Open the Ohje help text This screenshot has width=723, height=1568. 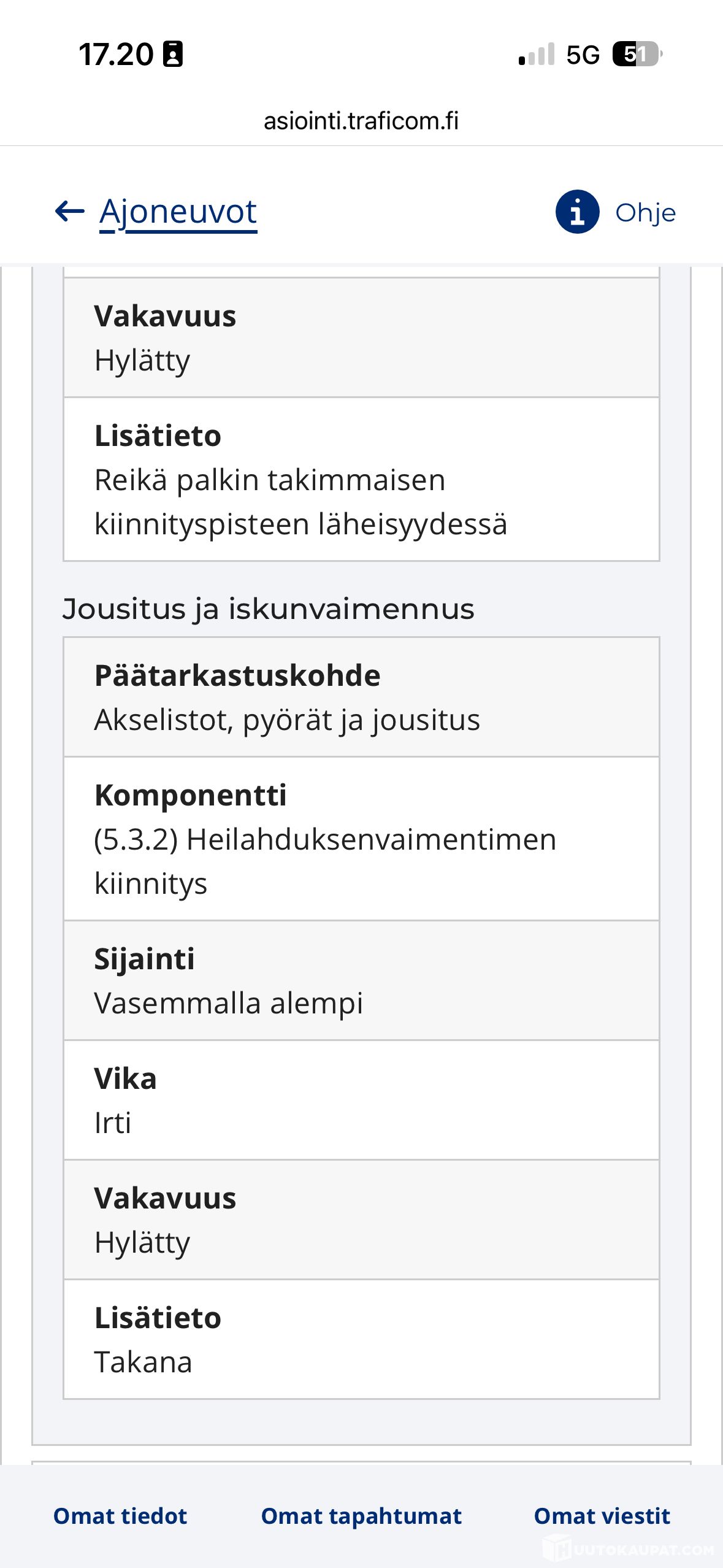tap(645, 213)
